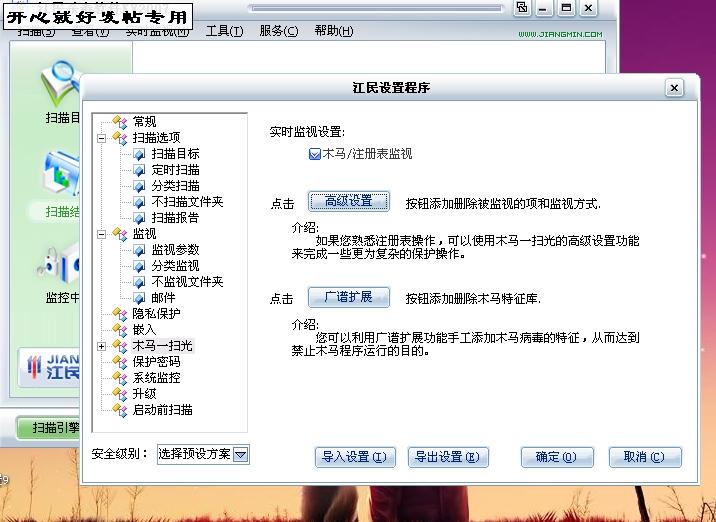Click the 扫描引擎 green button in main window

(48, 428)
